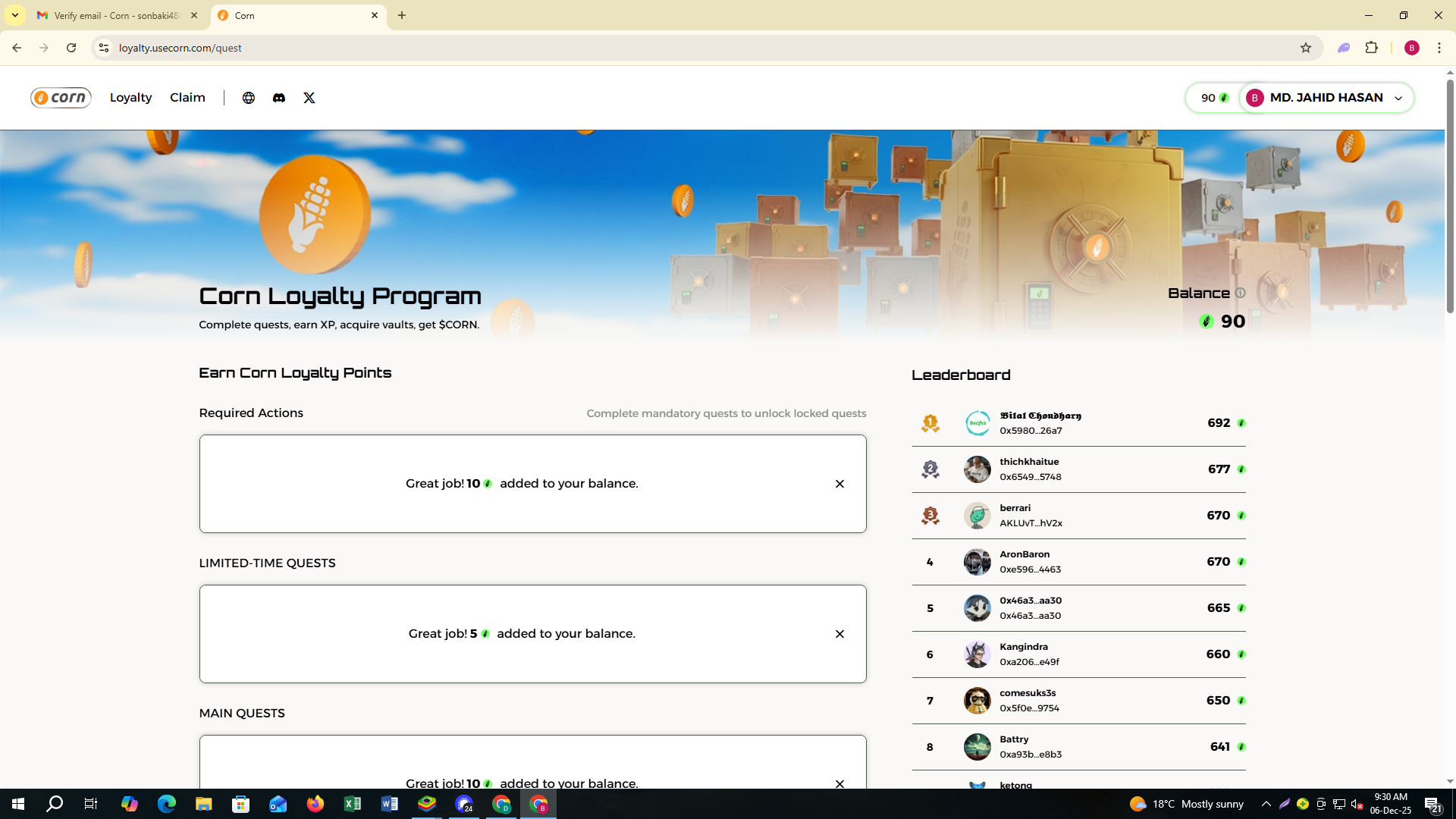Open the tab search chevron
Screen dimensions: 1456x819
[x=14, y=15]
